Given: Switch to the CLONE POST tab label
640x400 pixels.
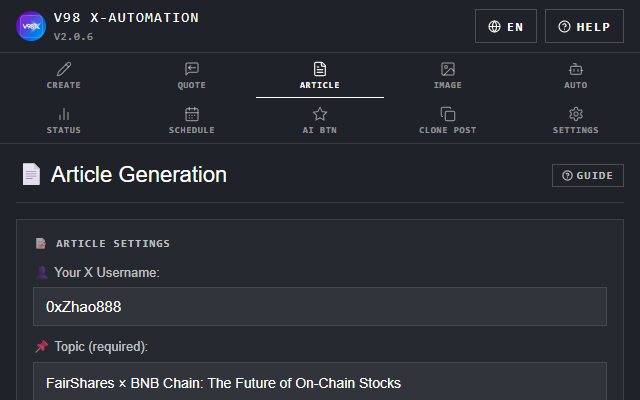Looking at the screenshot, I should [448, 130].
